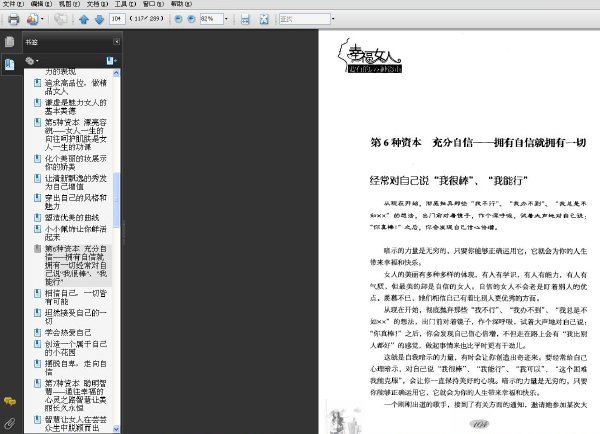Viewport: 600px width, 434px height.
Task: Open the dropdown arrow beside the collaborate icon
Action: (42, 19)
